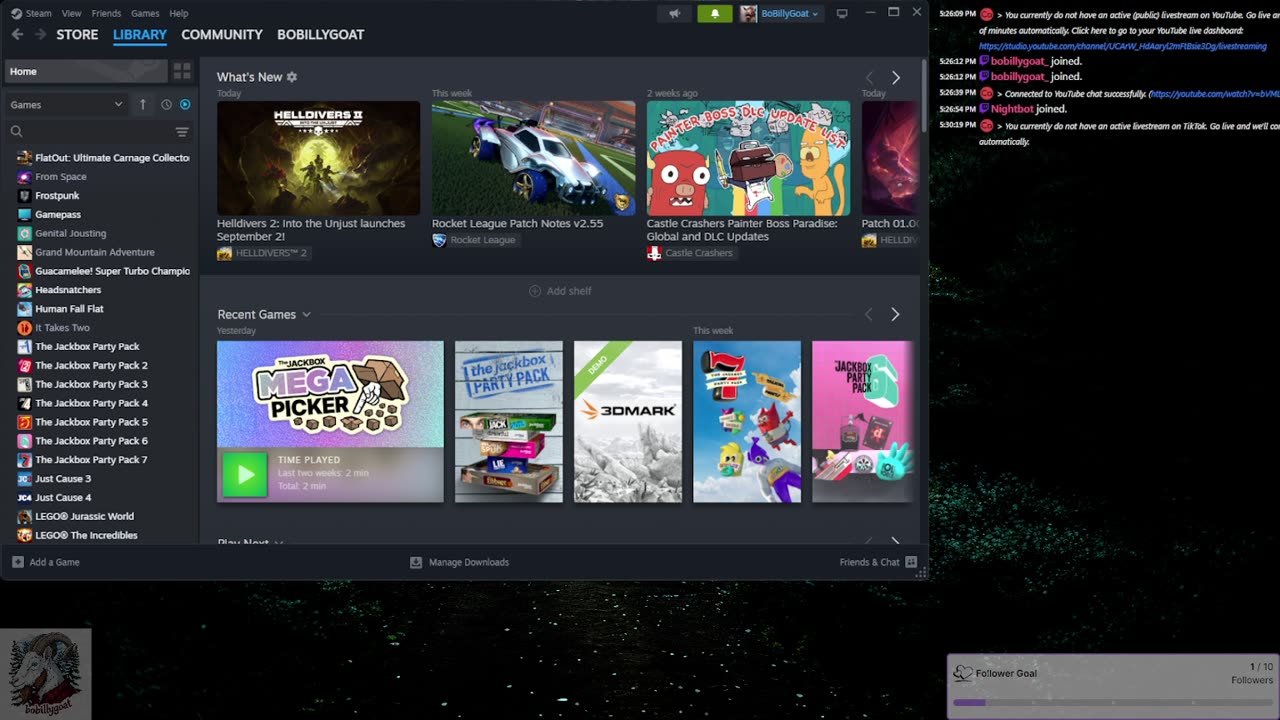Click the Home button in library sidebar
This screenshot has height=720, width=1280.
coord(84,71)
